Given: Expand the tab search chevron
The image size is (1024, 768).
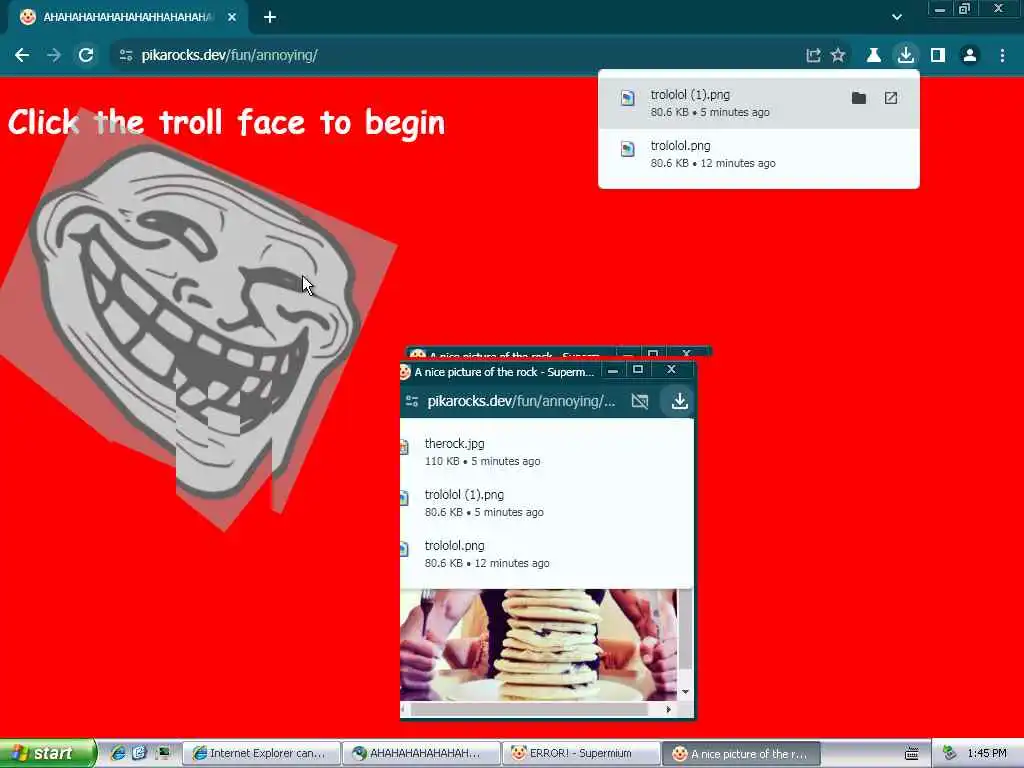Looking at the screenshot, I should [897, 17].
